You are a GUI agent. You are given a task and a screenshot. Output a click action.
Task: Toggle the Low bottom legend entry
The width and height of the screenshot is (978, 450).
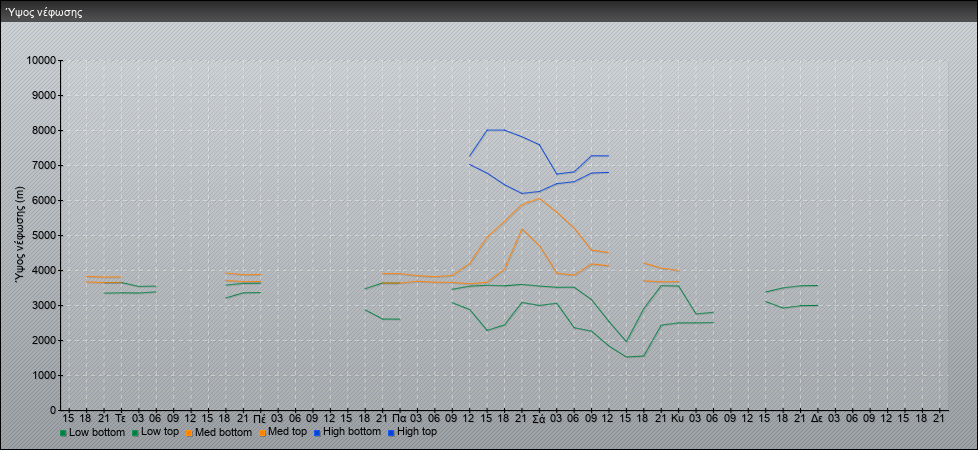click(92, 432)
